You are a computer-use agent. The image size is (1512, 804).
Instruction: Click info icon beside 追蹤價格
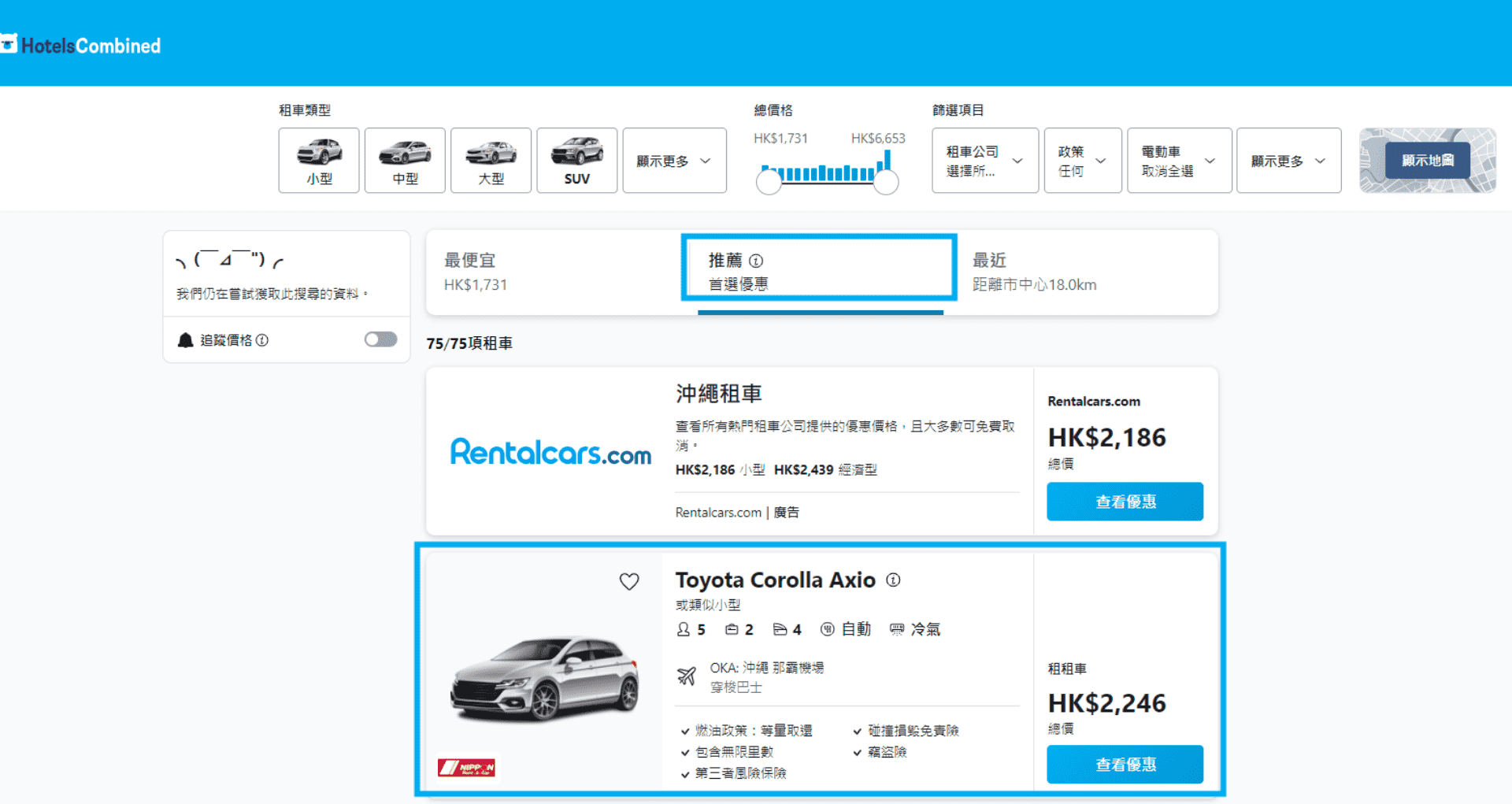click(262, 340)
